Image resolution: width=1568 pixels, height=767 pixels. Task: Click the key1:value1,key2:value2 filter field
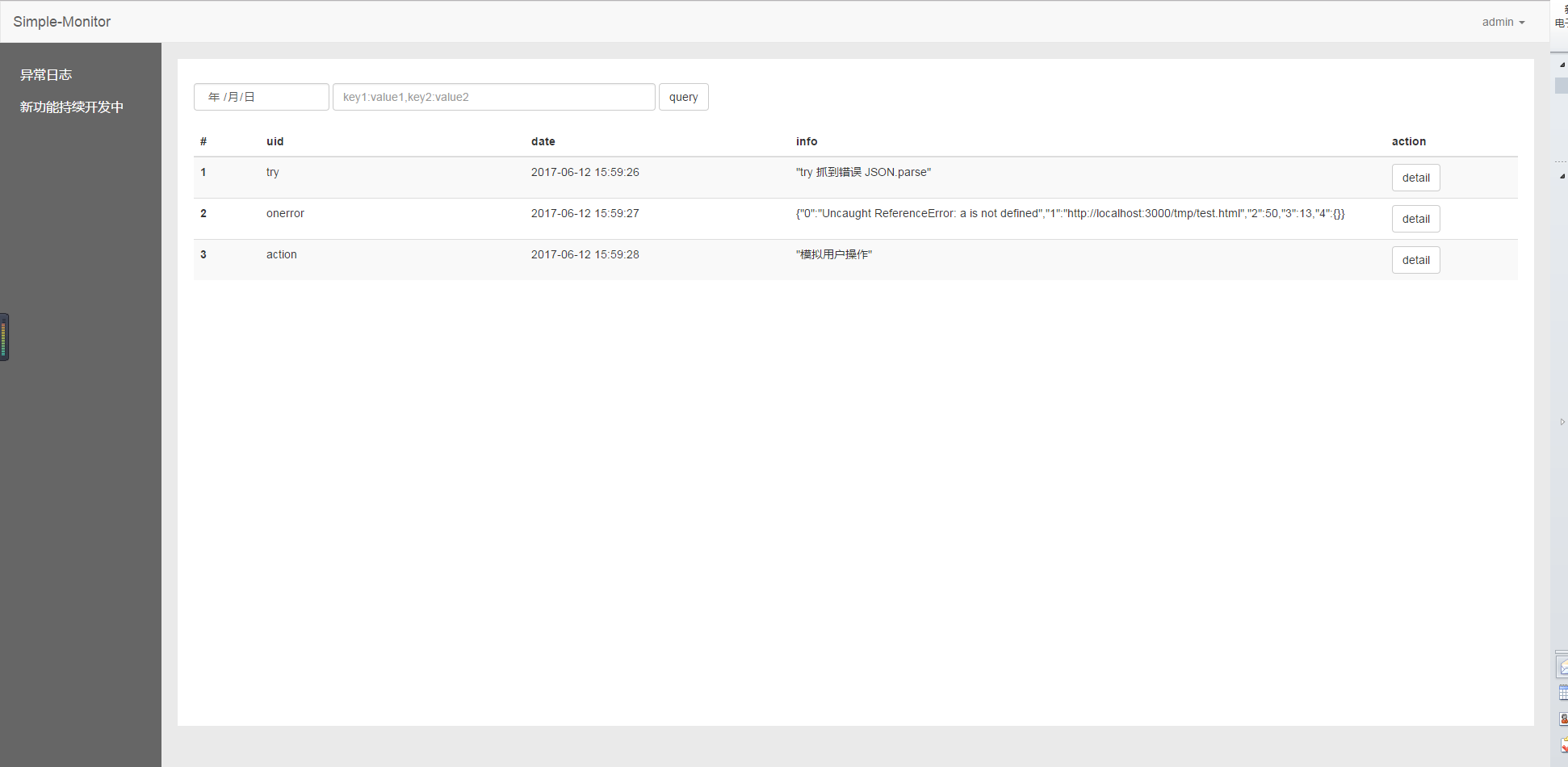[494, 97]
